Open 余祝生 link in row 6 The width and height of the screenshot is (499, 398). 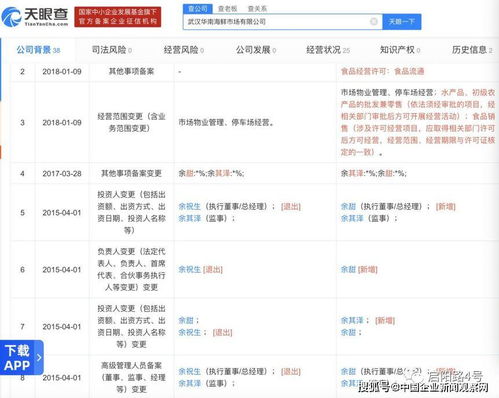coord(190,269)
